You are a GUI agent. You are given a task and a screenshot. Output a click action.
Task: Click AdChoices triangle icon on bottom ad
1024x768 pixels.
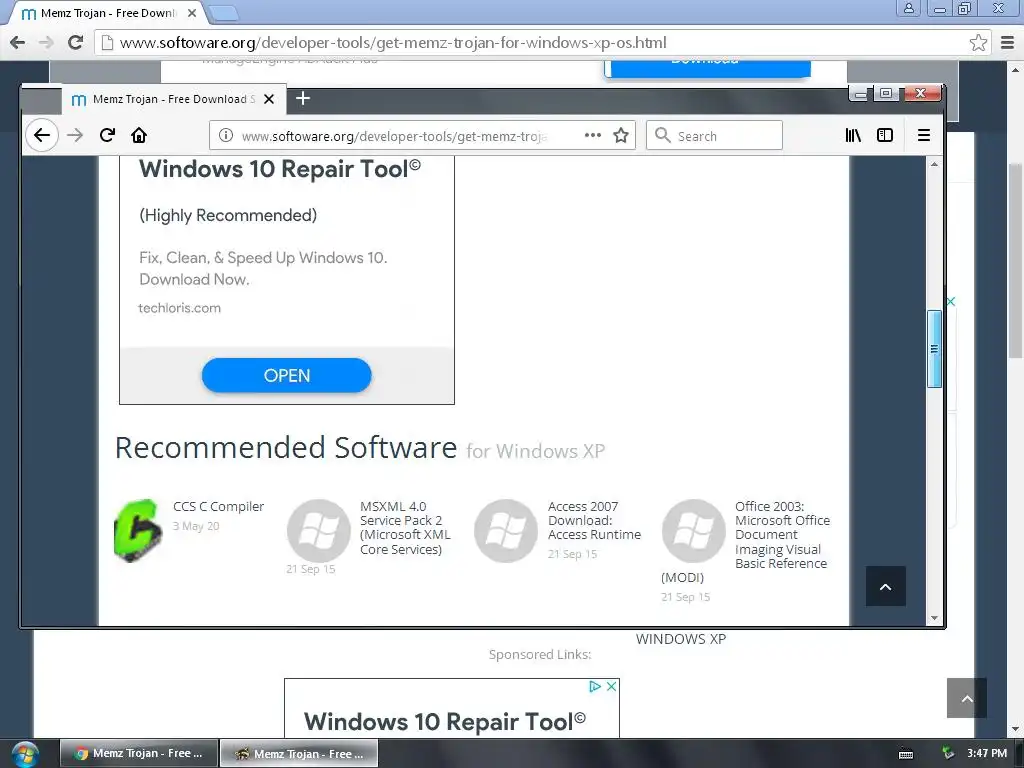pos(595,686)
